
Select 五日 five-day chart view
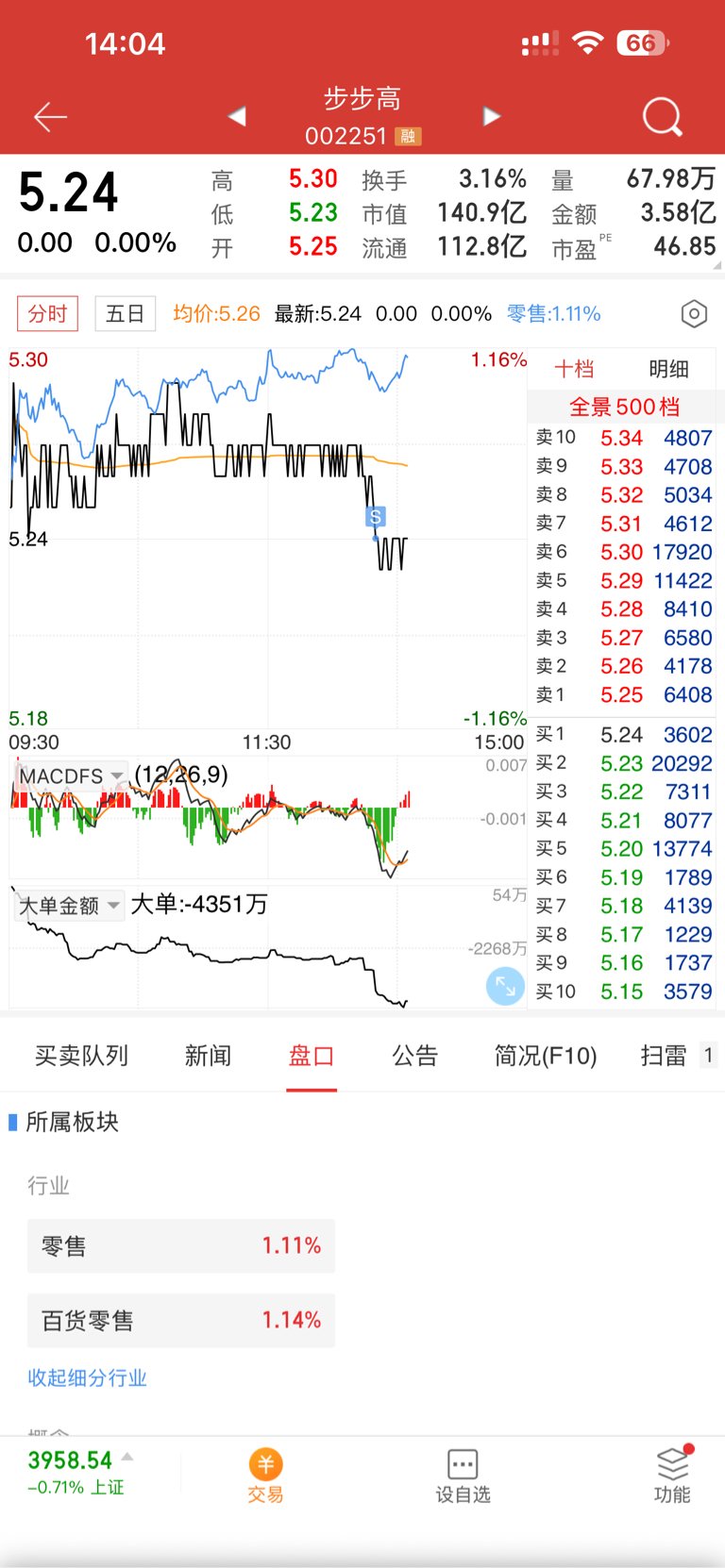pos(126,314)
